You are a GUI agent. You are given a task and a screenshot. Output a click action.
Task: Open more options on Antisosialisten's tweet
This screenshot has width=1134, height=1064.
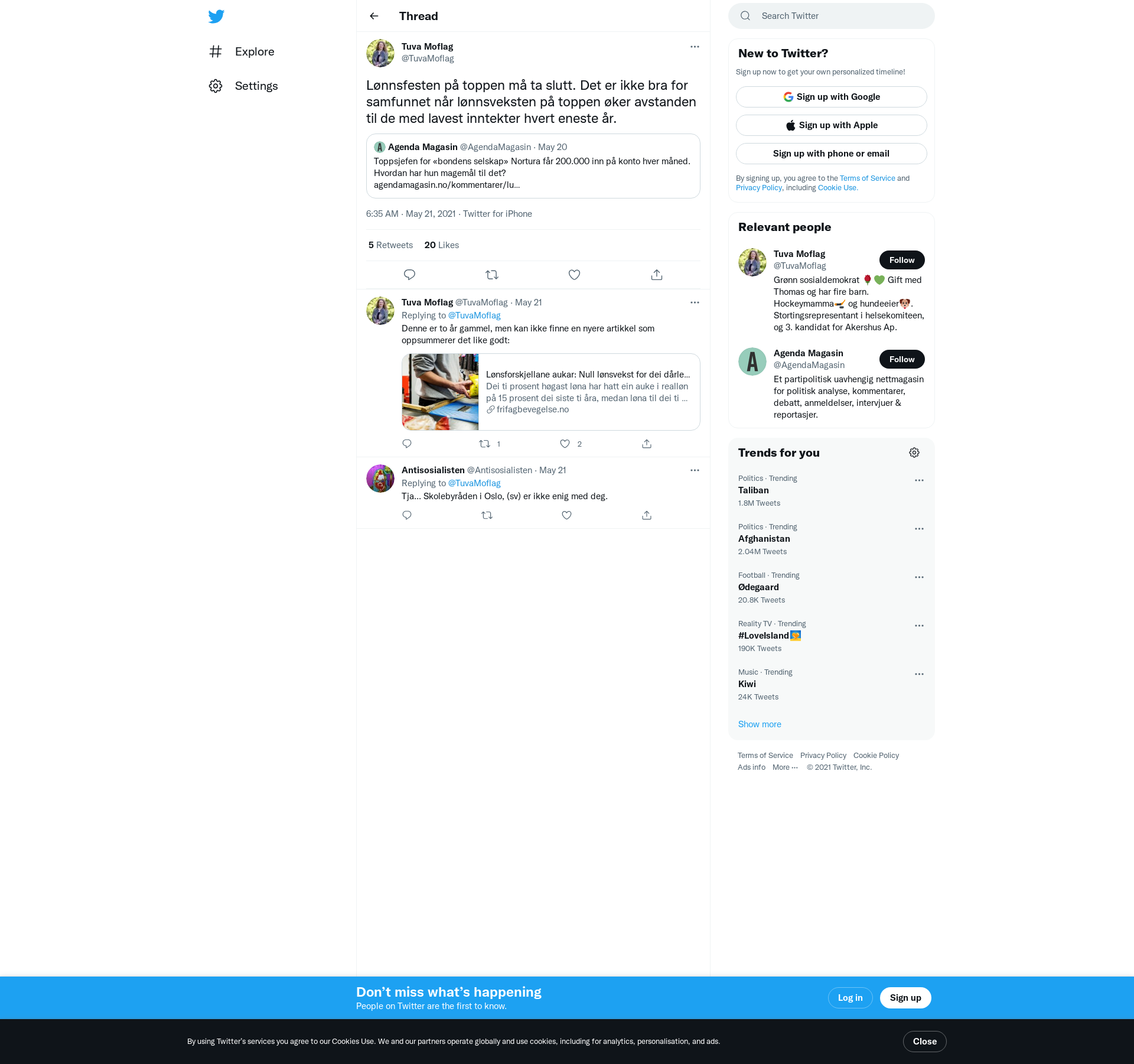pos(695,470)
